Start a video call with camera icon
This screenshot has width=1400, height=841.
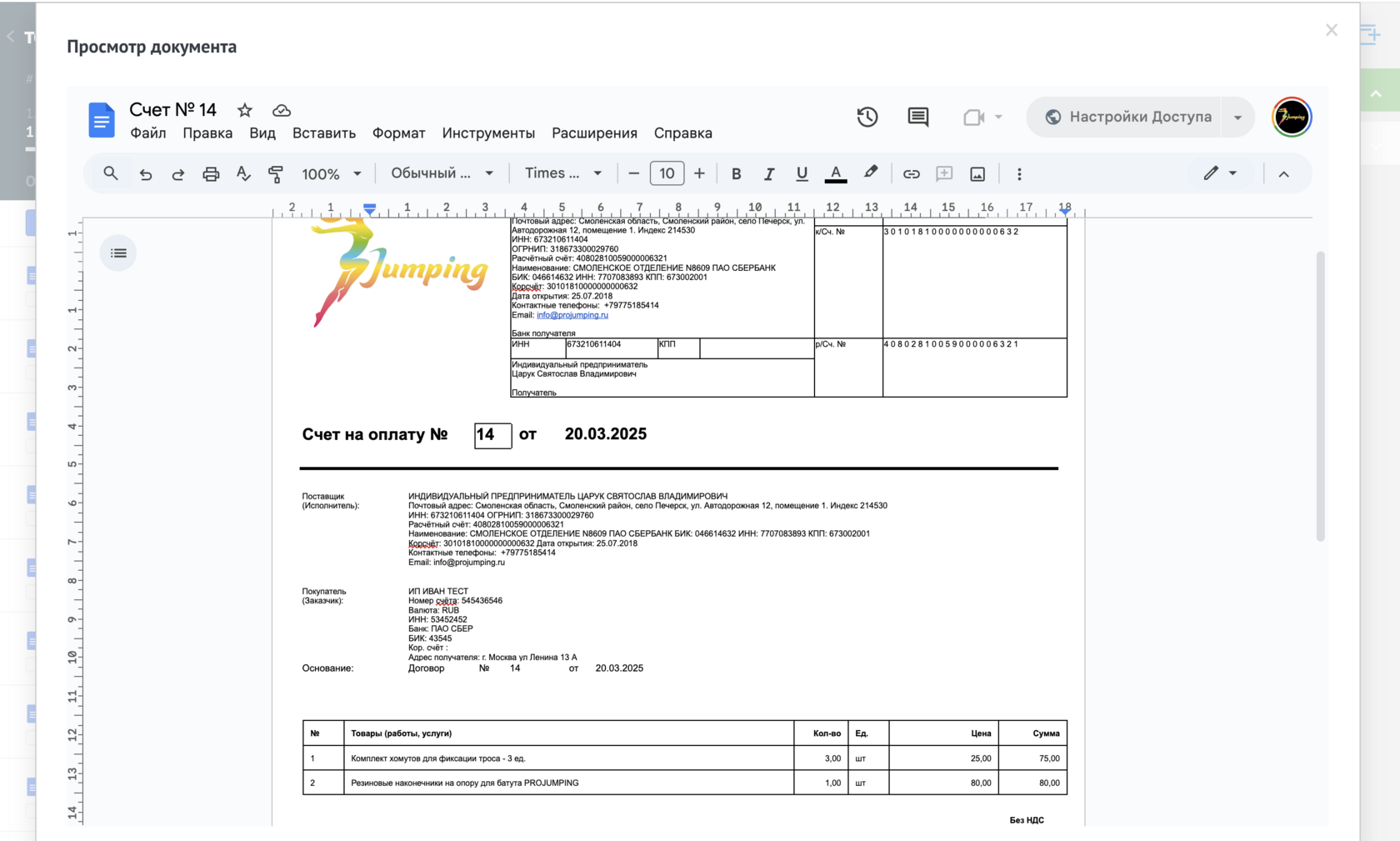[x=973, y=117]
